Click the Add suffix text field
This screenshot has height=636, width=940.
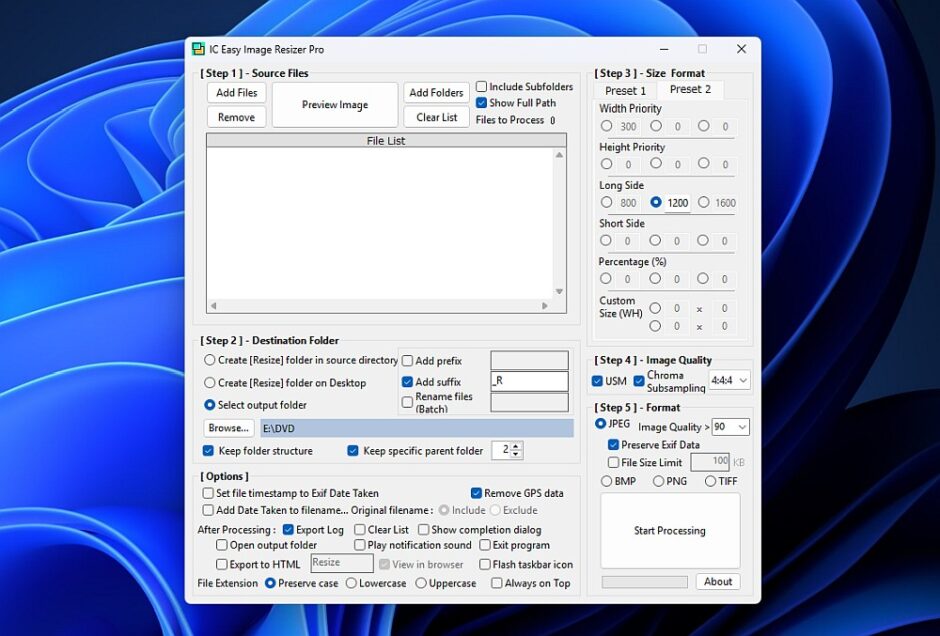tap(529, 381)
